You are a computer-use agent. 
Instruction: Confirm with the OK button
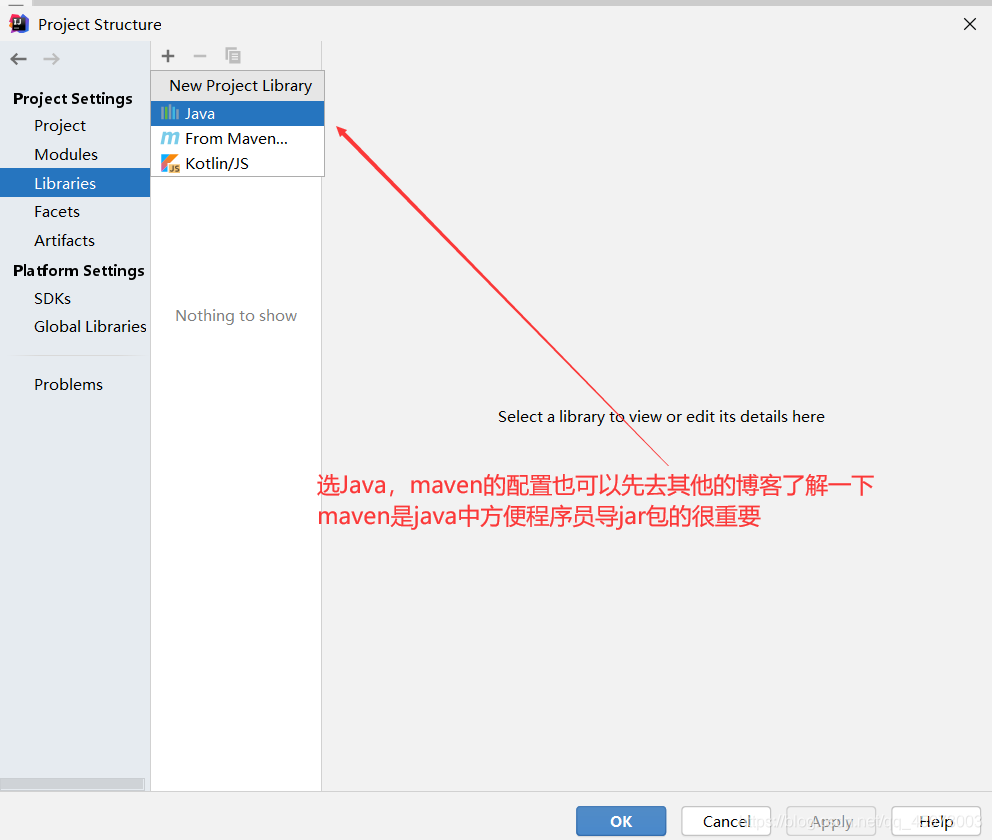pos(621,821)
